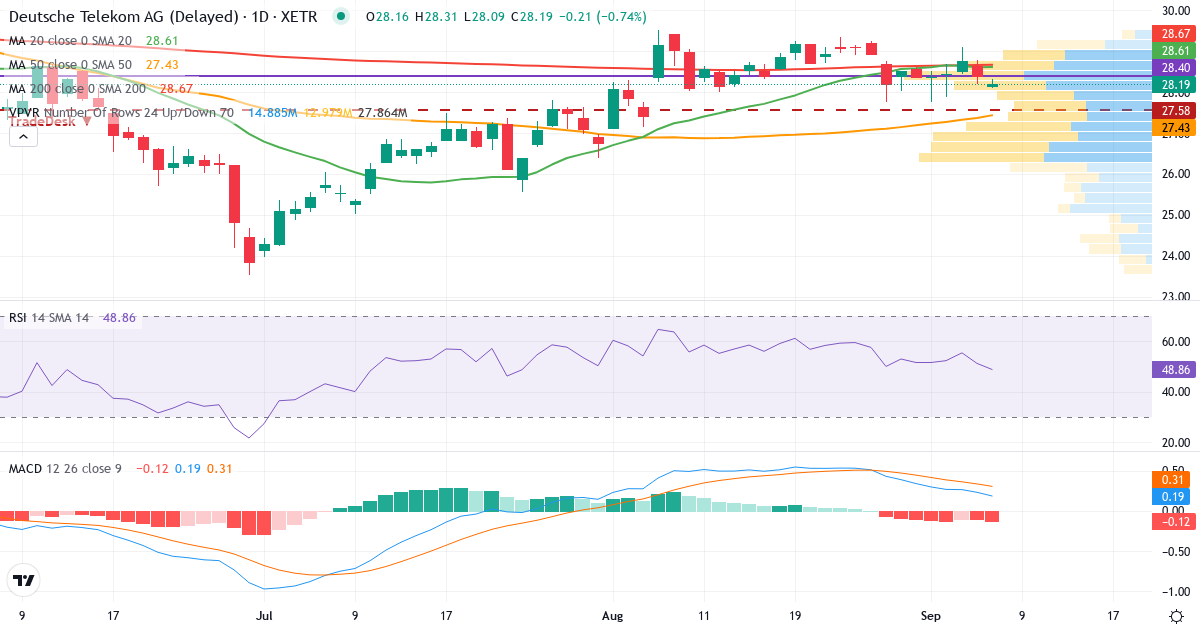Click 30.00 on the price scale

[1175, 11]
